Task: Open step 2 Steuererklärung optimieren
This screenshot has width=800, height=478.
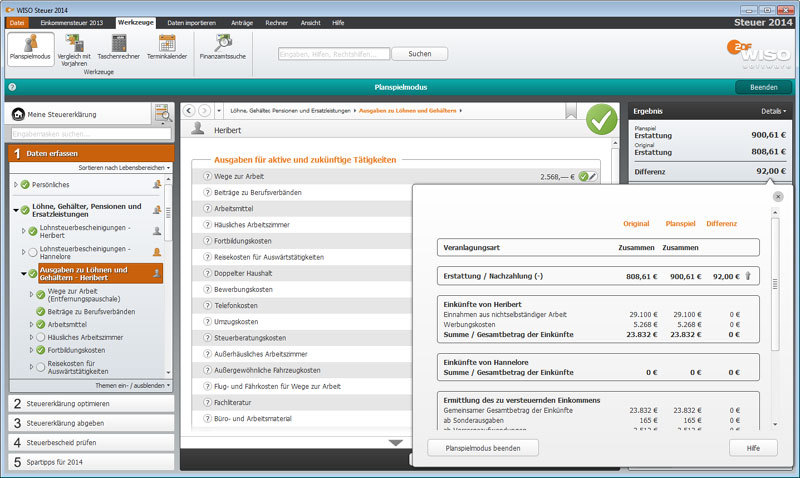Action: coord(91,404)
